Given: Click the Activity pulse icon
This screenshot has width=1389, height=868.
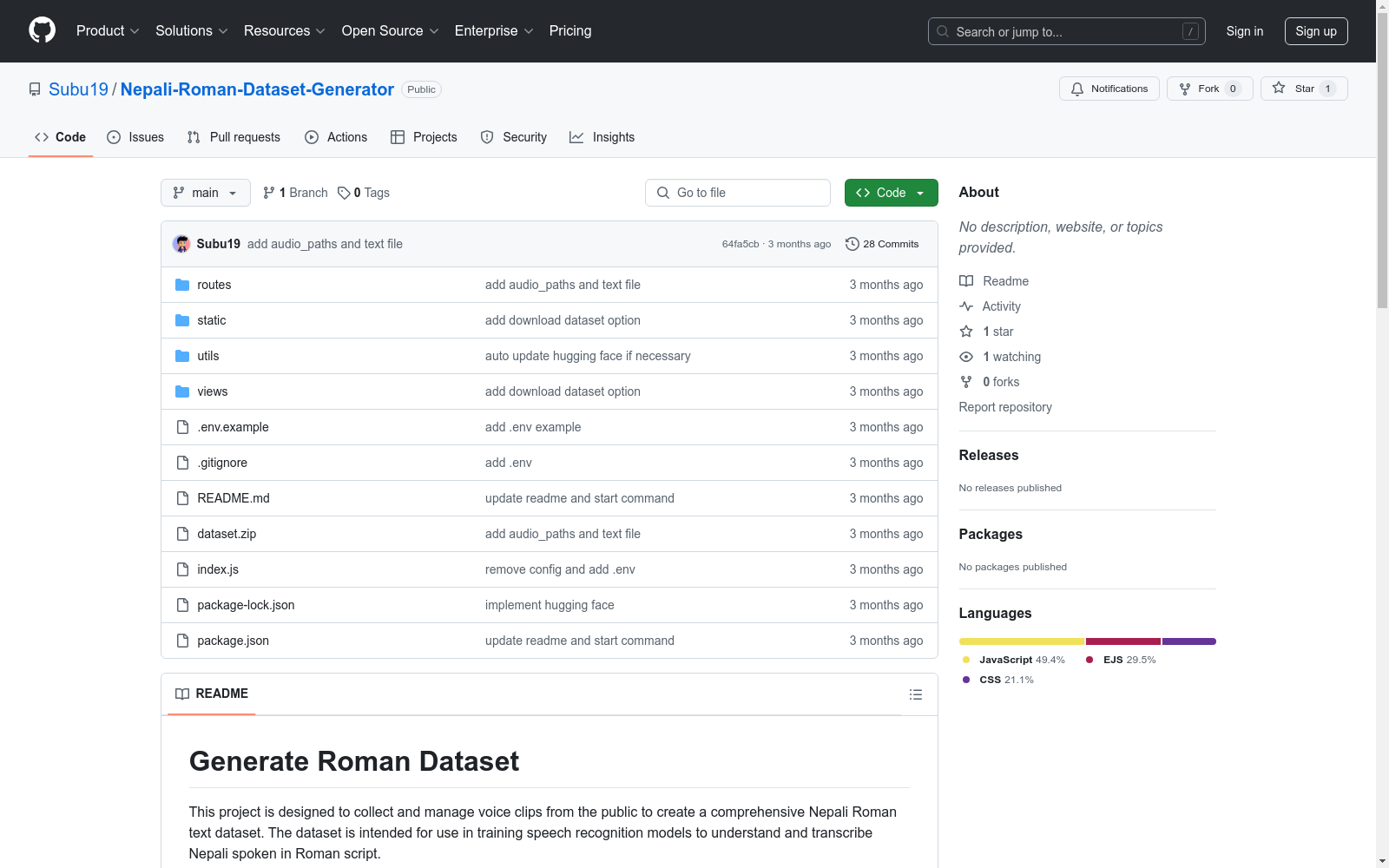Looking at the screenshot, I should pos(966,306).
